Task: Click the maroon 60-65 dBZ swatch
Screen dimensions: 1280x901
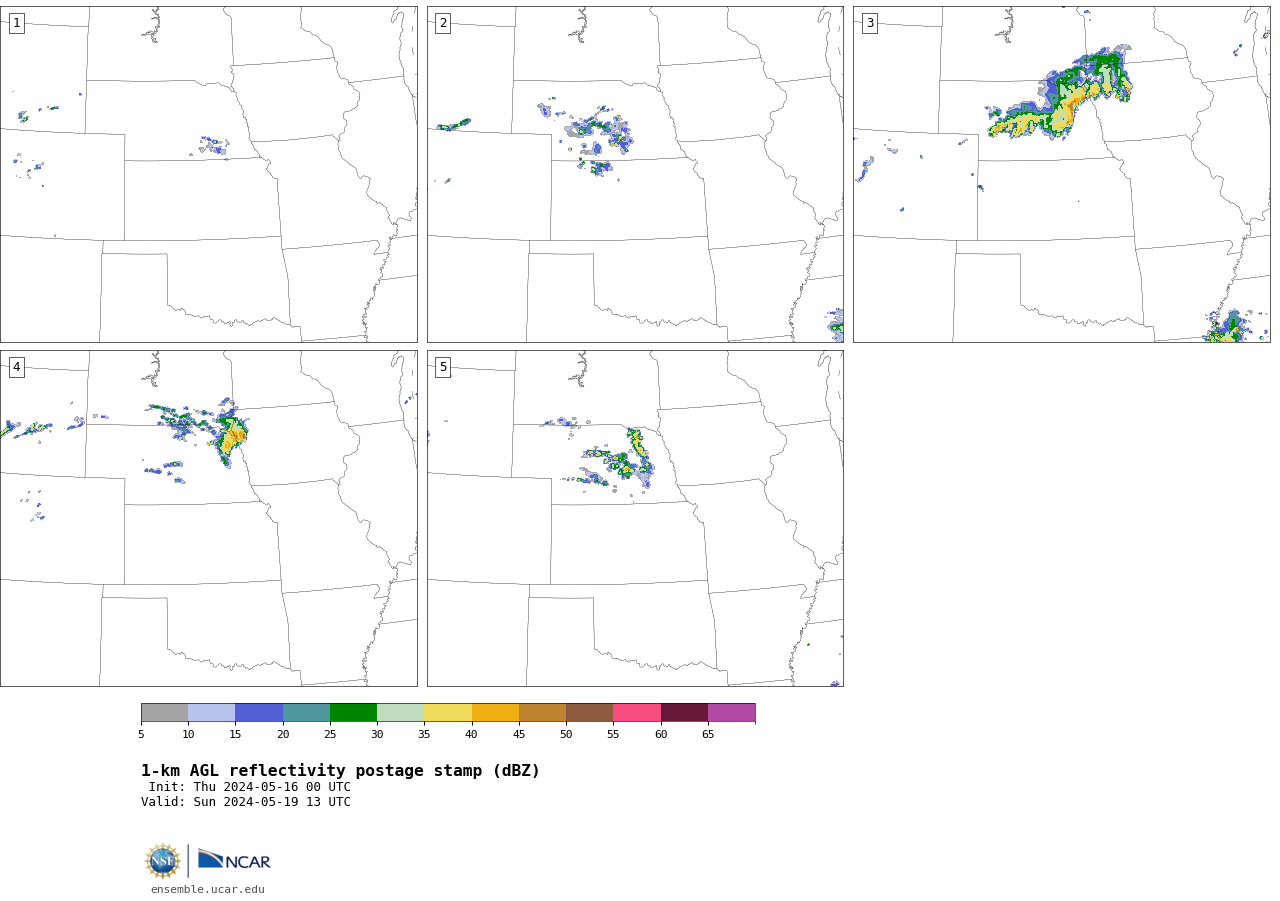Action: 684,712
